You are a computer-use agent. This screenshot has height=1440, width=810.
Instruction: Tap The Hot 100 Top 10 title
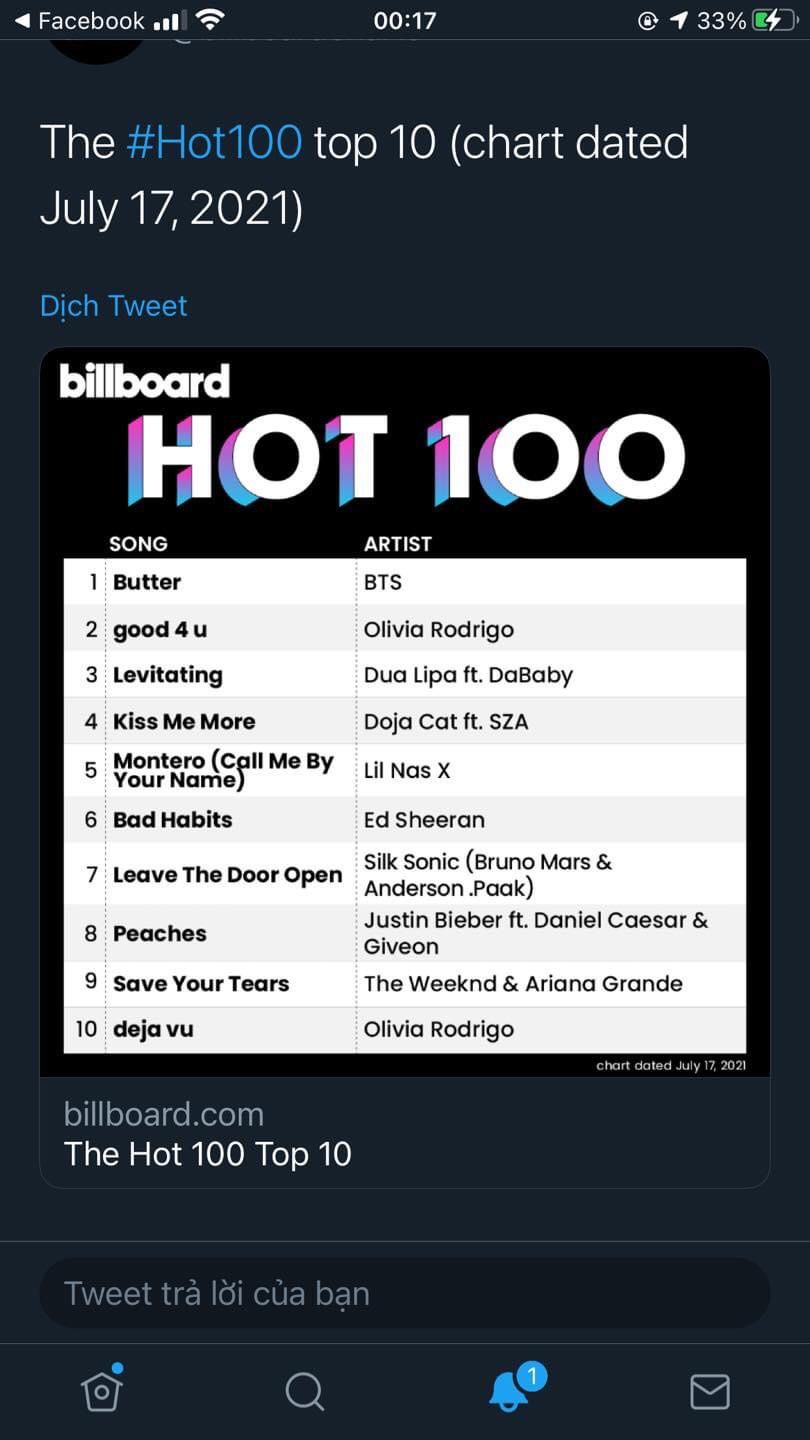pyautogui.click(x=208, y=1154)
